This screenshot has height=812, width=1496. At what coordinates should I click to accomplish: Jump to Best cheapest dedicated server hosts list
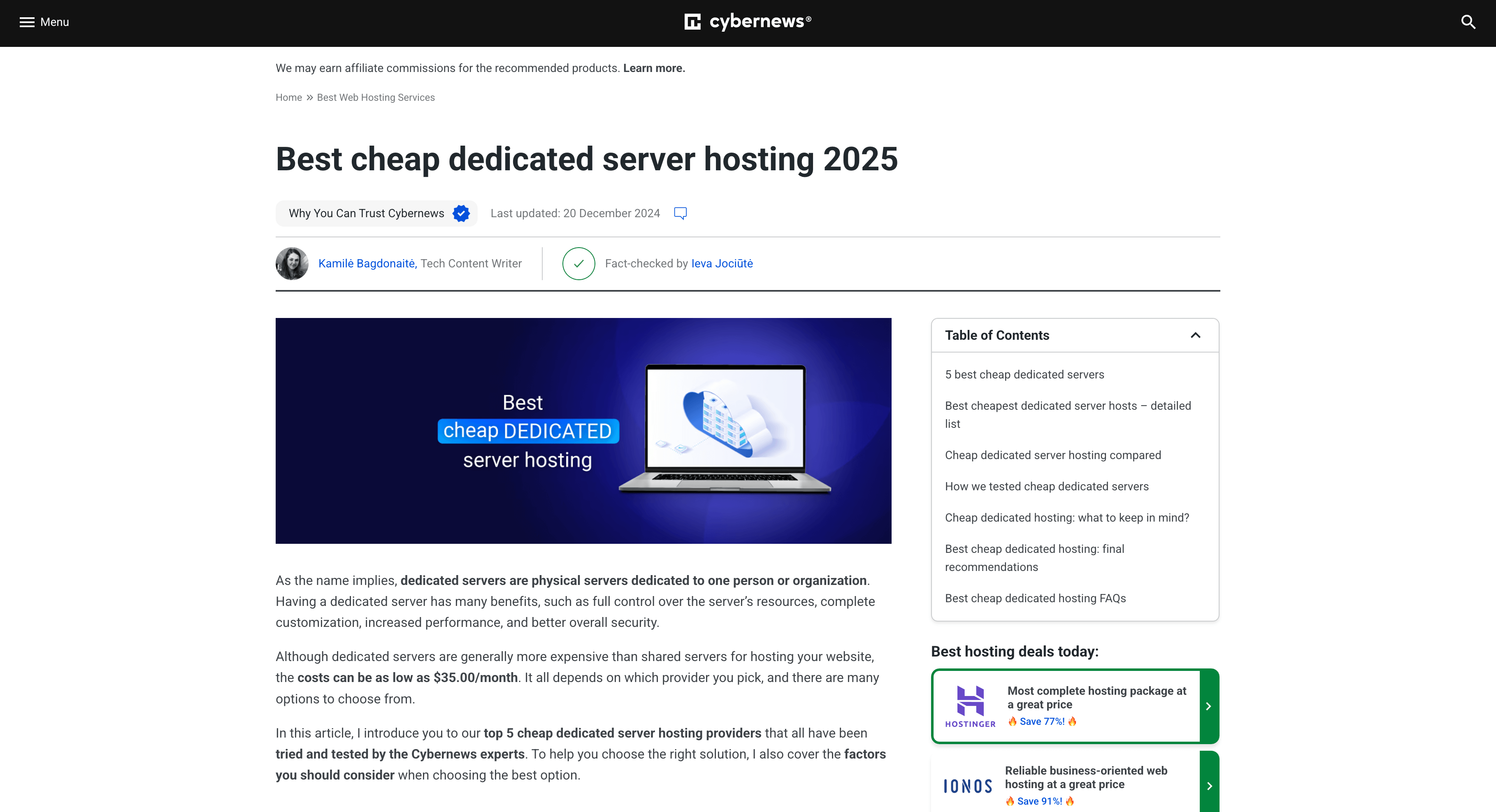(1068, 414)
